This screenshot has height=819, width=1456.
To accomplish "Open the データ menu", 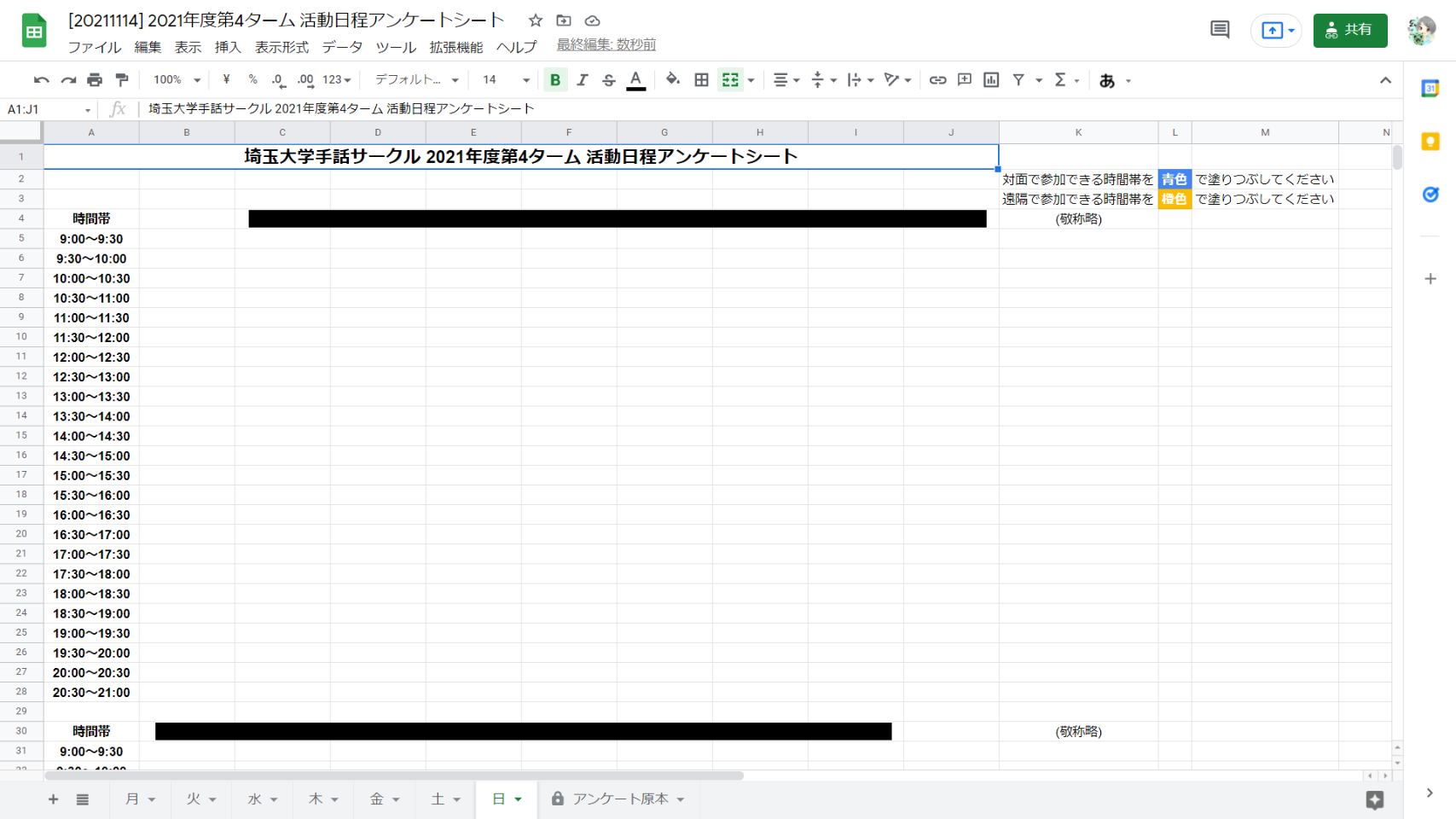I will [342, 47].
